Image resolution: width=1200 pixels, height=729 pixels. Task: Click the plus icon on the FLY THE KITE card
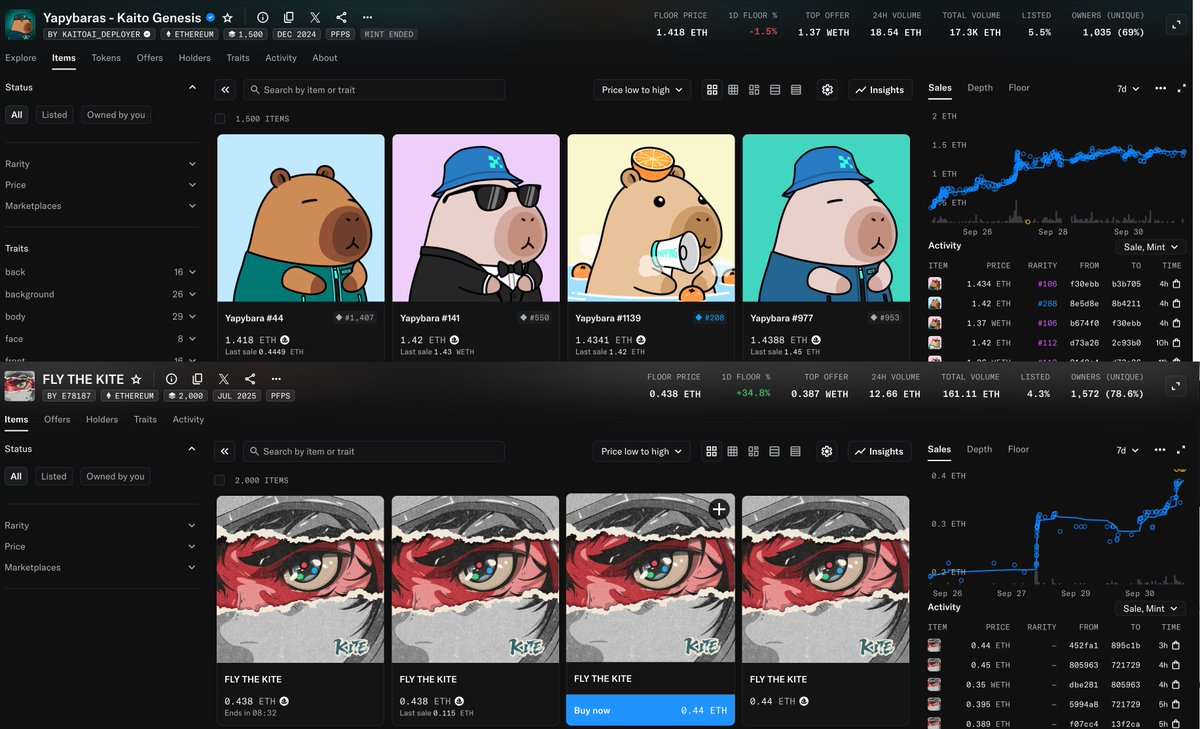click(718, 510)
